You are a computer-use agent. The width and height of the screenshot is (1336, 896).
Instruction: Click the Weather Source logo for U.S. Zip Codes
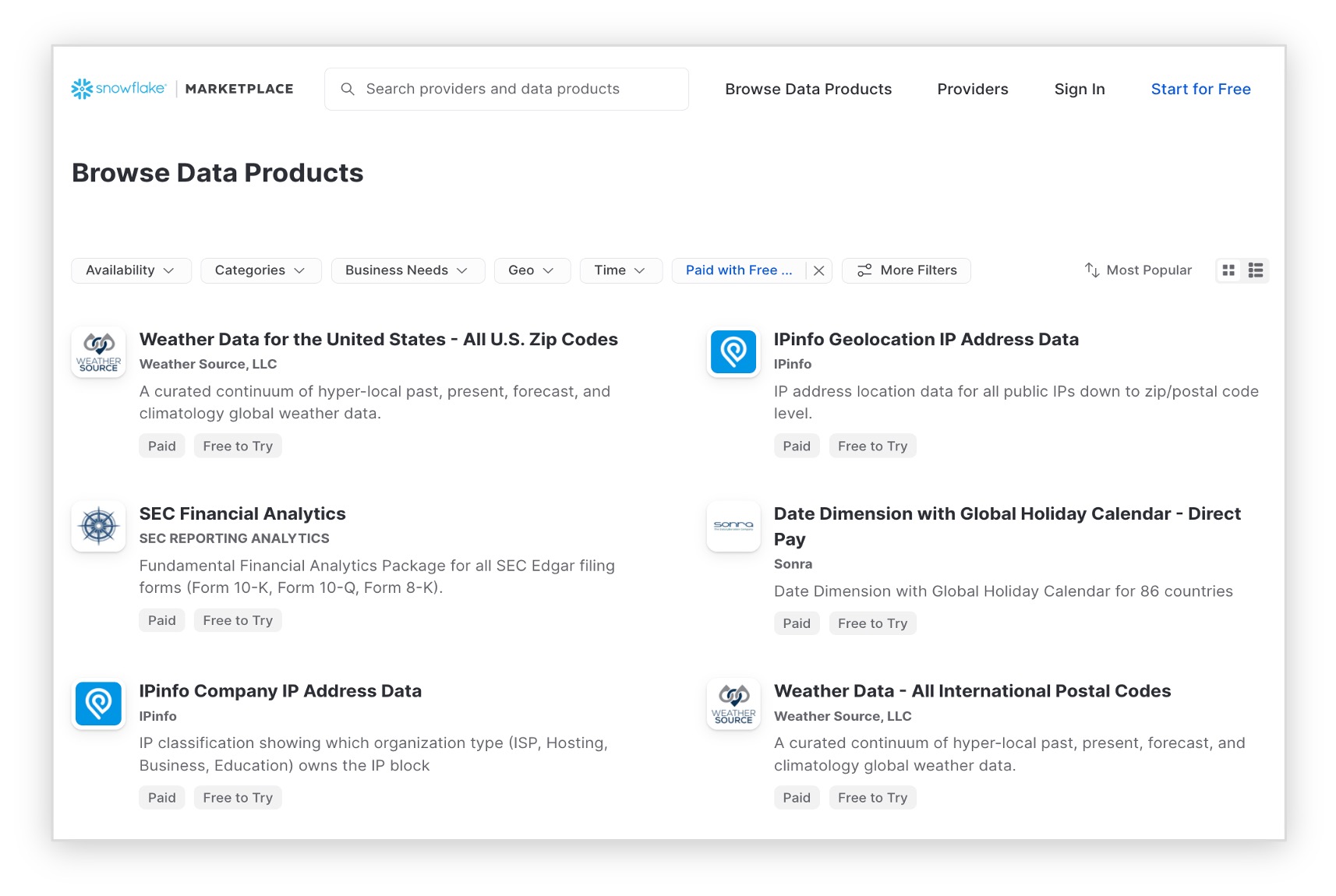coord(99,352)
